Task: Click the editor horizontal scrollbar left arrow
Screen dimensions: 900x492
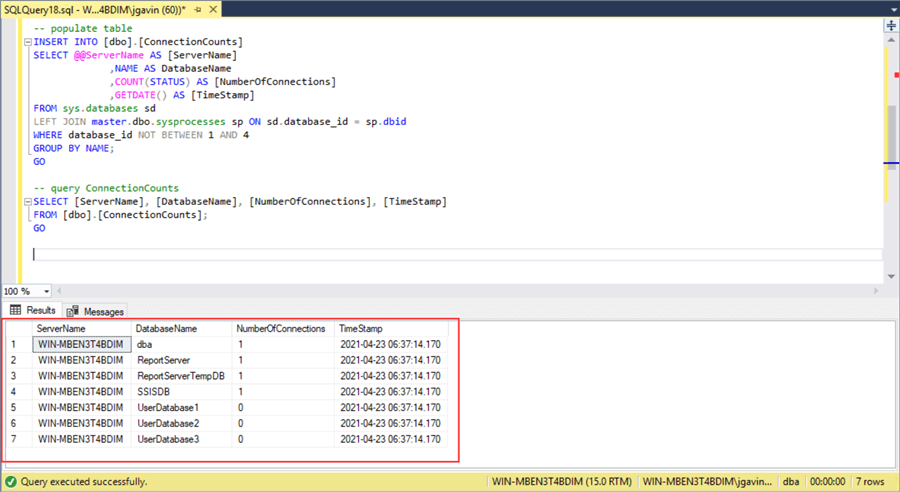Action: 59,291
